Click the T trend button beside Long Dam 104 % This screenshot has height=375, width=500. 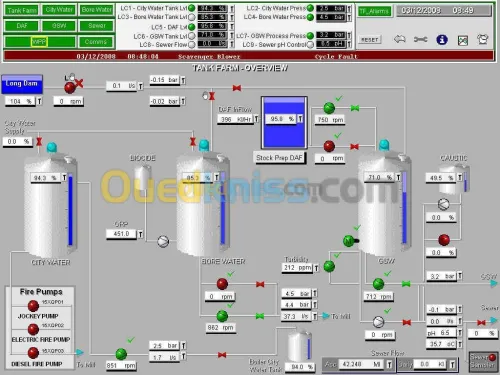tap(39, 101)
